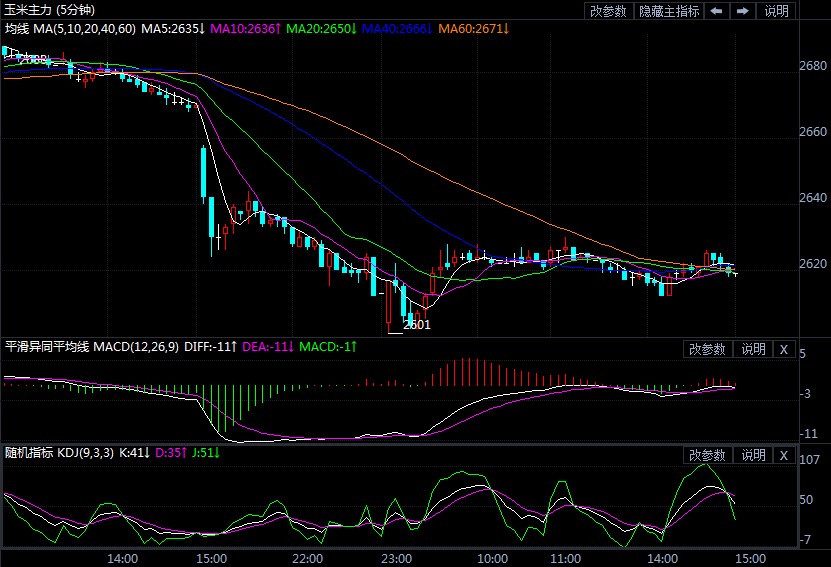Open 改参数 in the KDJ panel
Image resolution: width=831 pixels, height=567 pixels.
(x=708, y=455)
